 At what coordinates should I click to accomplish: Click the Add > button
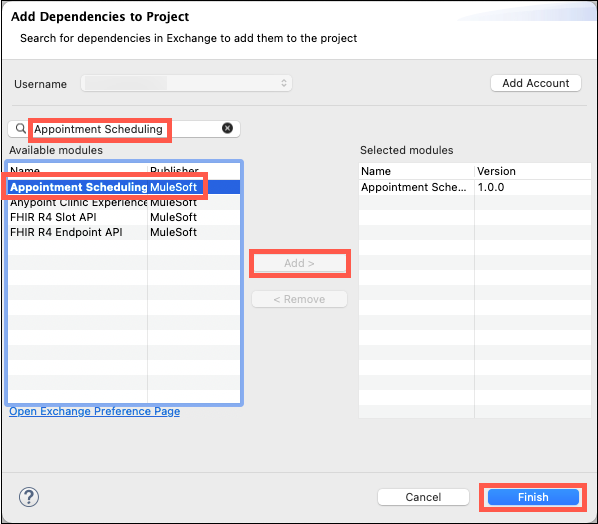point(300,263)
